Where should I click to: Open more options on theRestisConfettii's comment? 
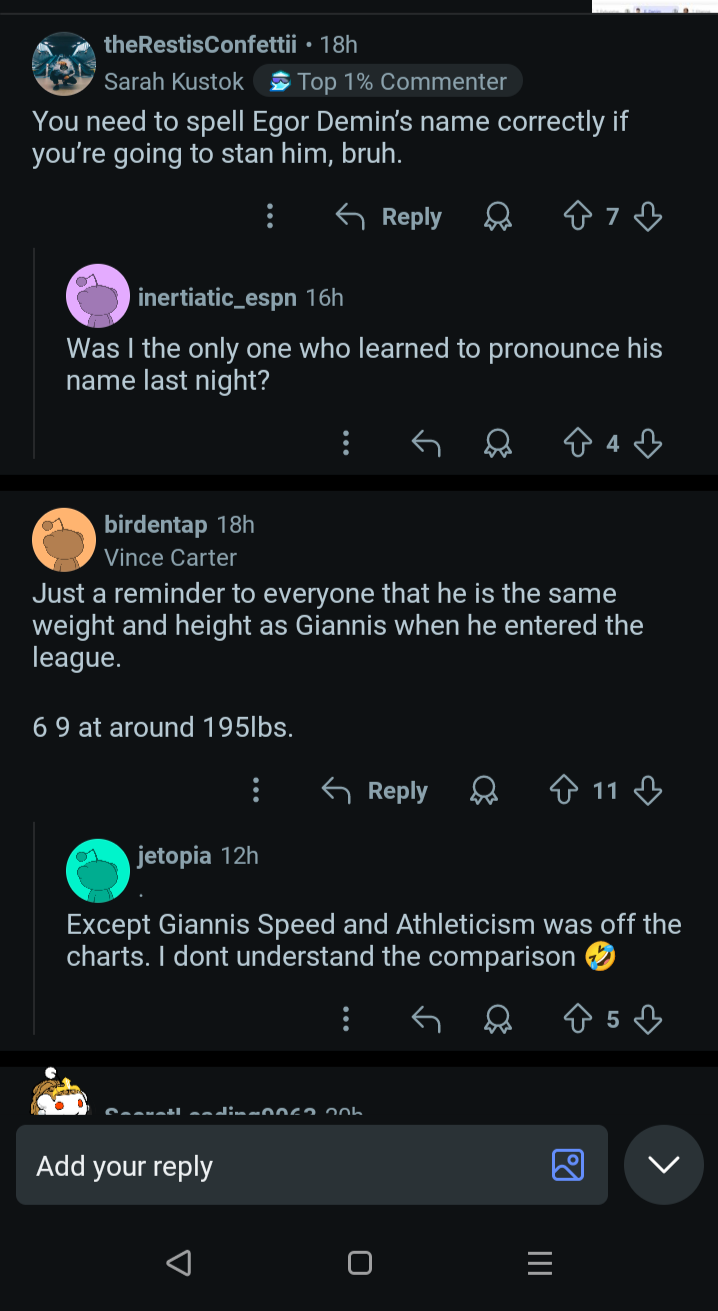[x=270, y=217]
